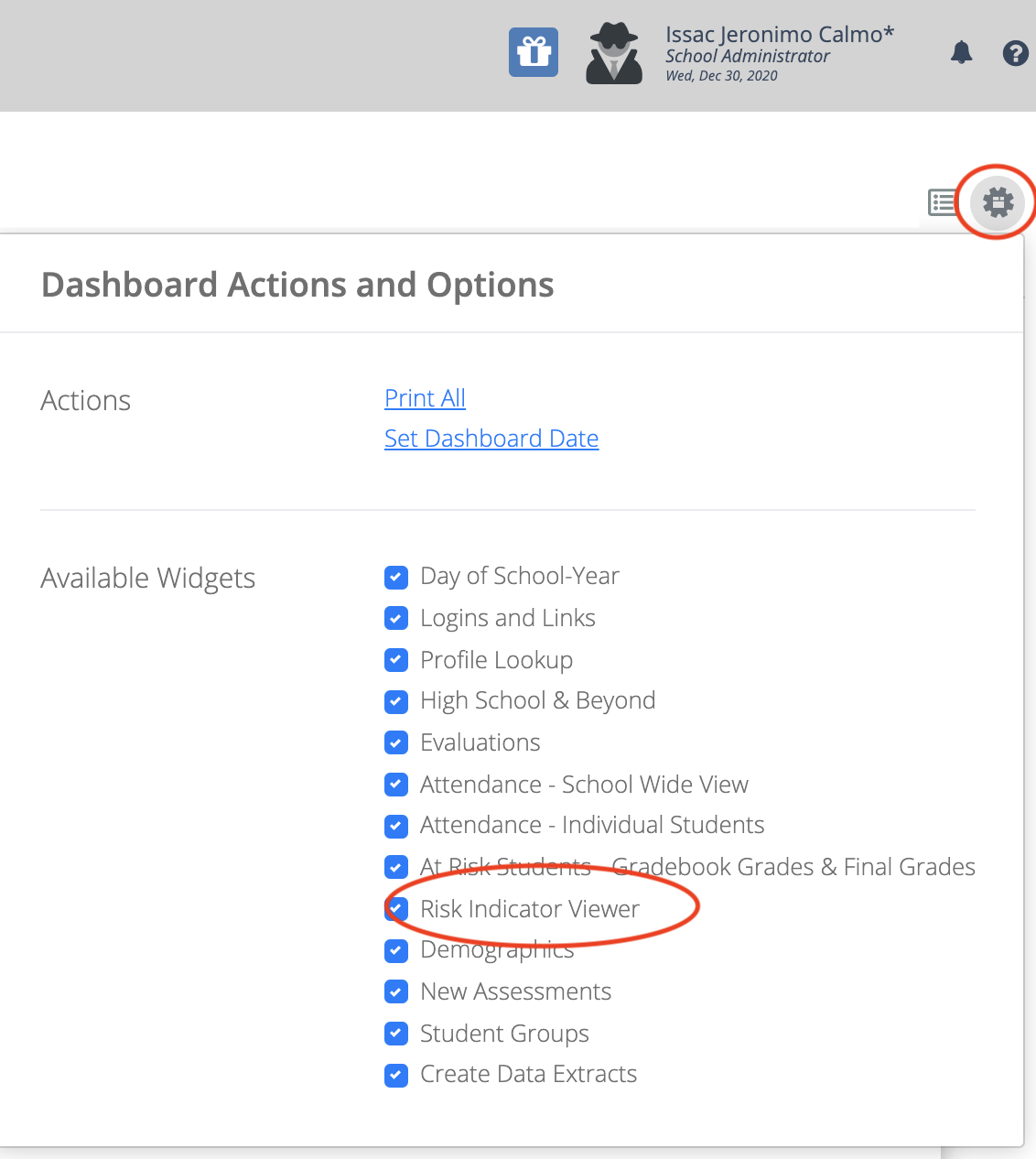Uncheck High School & Beyond widget
This screenshot has width=1036, height=1159.
[396, 701]
